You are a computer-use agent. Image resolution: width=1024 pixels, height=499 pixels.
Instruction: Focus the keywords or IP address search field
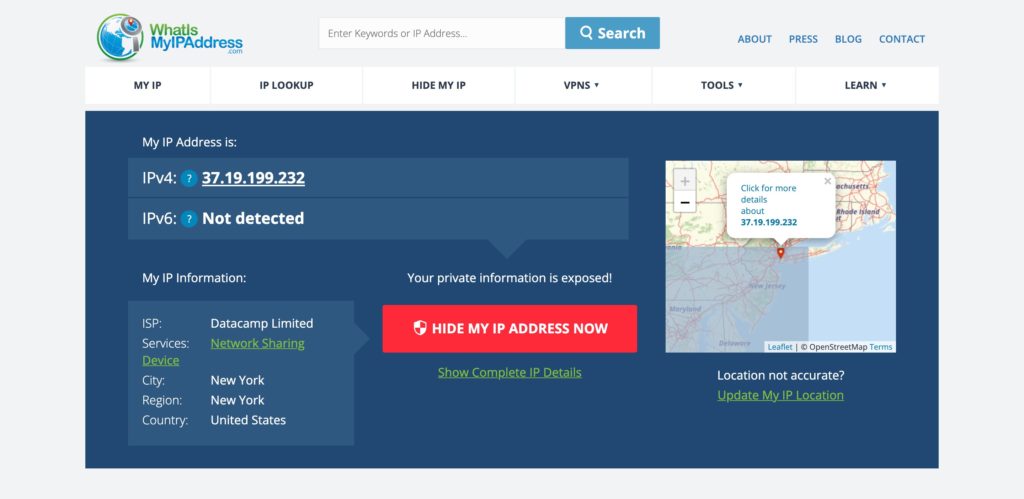pyautogui.click(x=441, y=33)
